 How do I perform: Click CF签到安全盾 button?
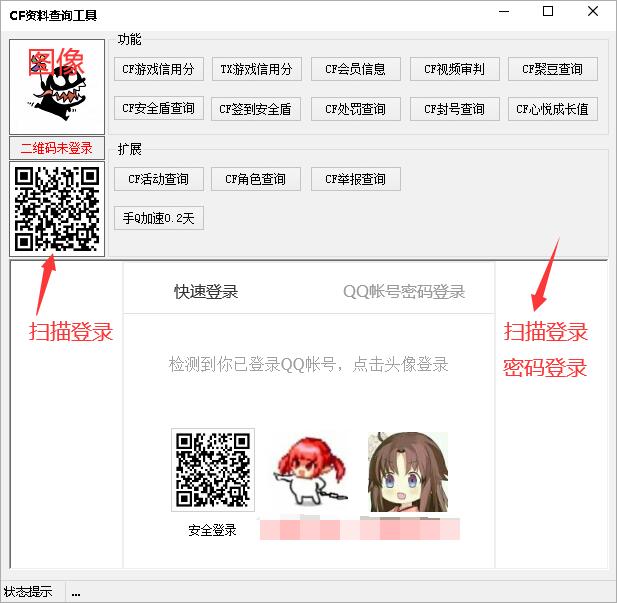257,109
